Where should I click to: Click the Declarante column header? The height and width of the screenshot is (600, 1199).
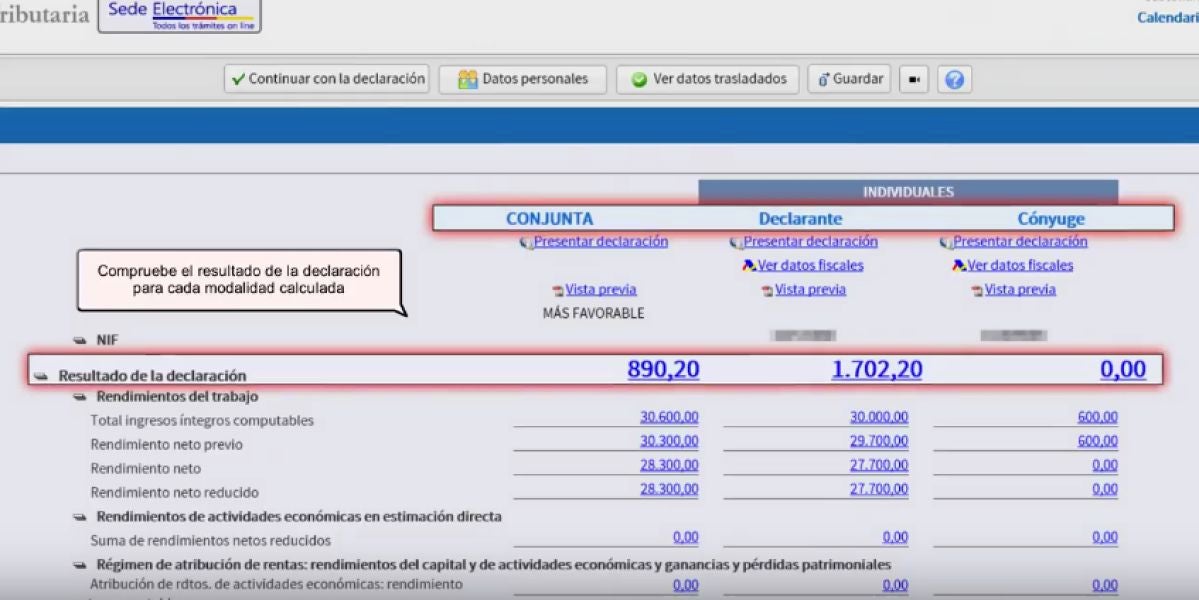click(x=800, y=219)
